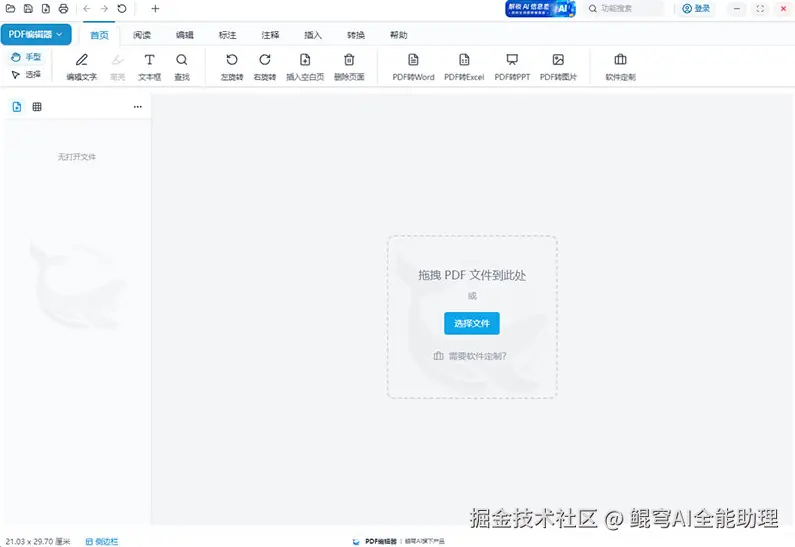Click the 功能搜索 search field
The width and height of the screenshot is (795, 547).
626,9
